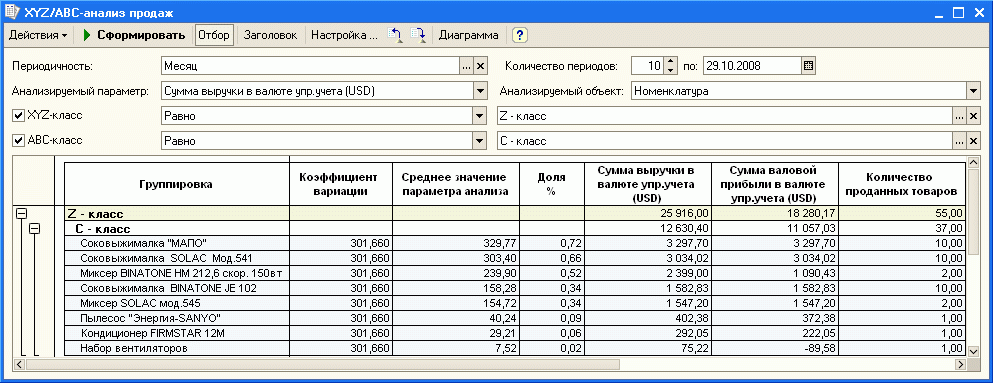Select row Соковыжималка BINATONE JE 102
The width and height of the screenshot is (993, 383).
[x=515, y=288]
